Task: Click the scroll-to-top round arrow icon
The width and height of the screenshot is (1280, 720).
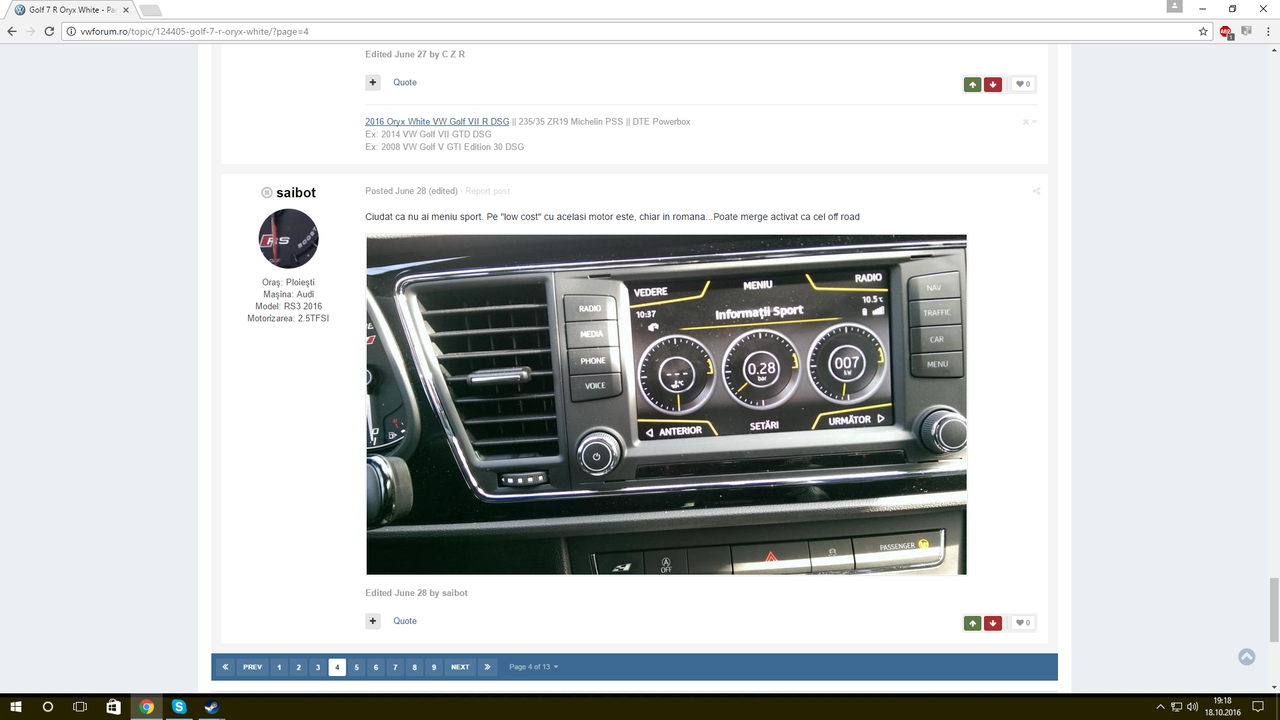Action: pyautogui.click(x=1246, y=657)
